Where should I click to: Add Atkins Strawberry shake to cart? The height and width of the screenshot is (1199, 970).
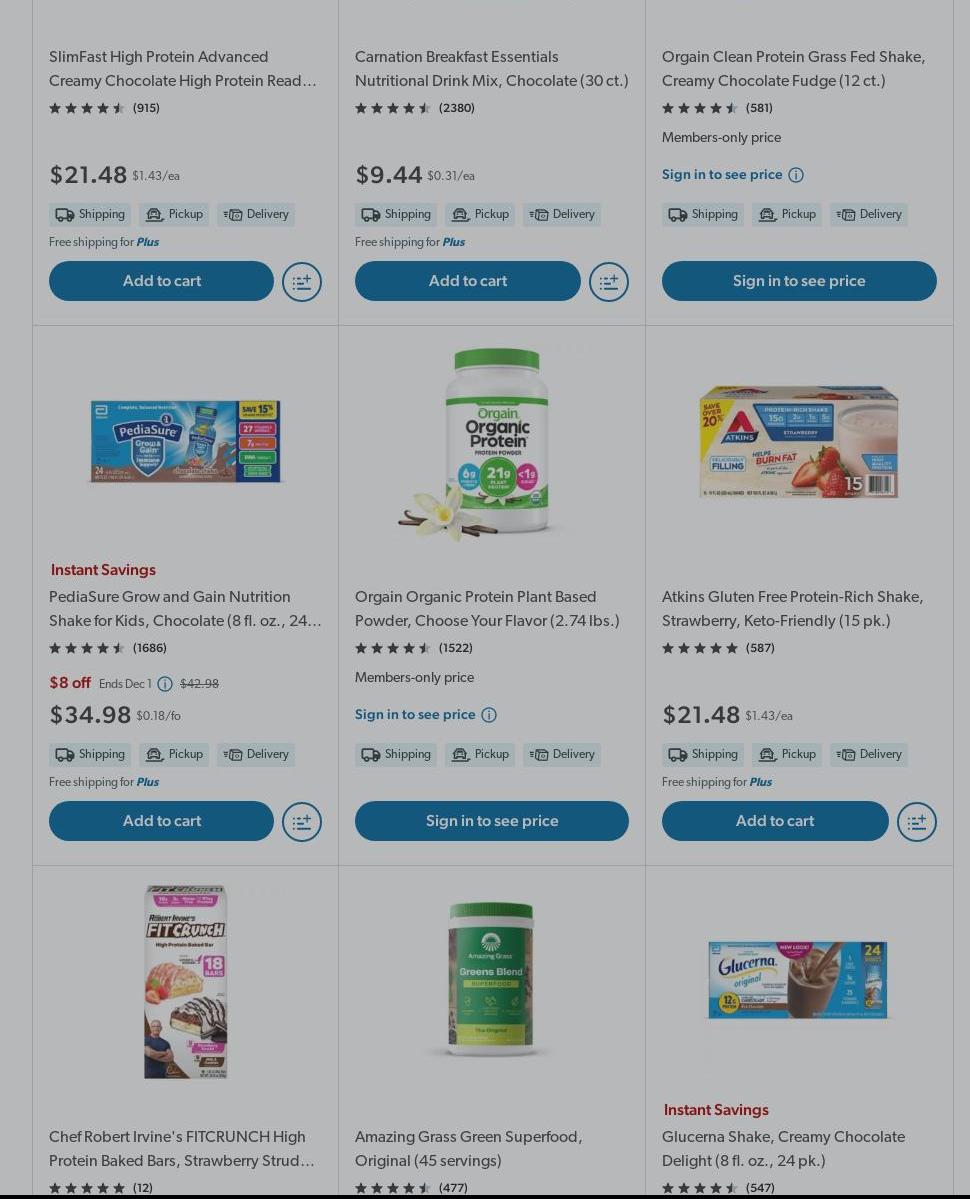(775, 820)
